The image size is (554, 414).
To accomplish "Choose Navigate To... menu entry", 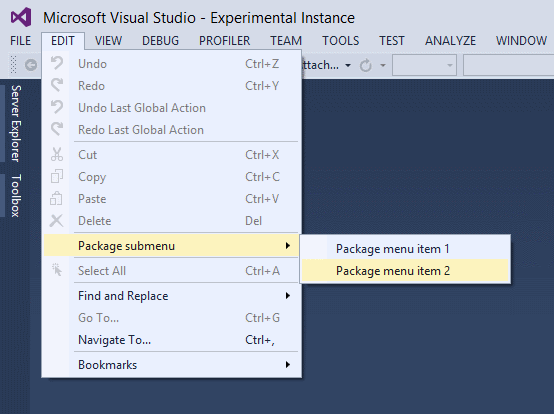I will [171, 339].
